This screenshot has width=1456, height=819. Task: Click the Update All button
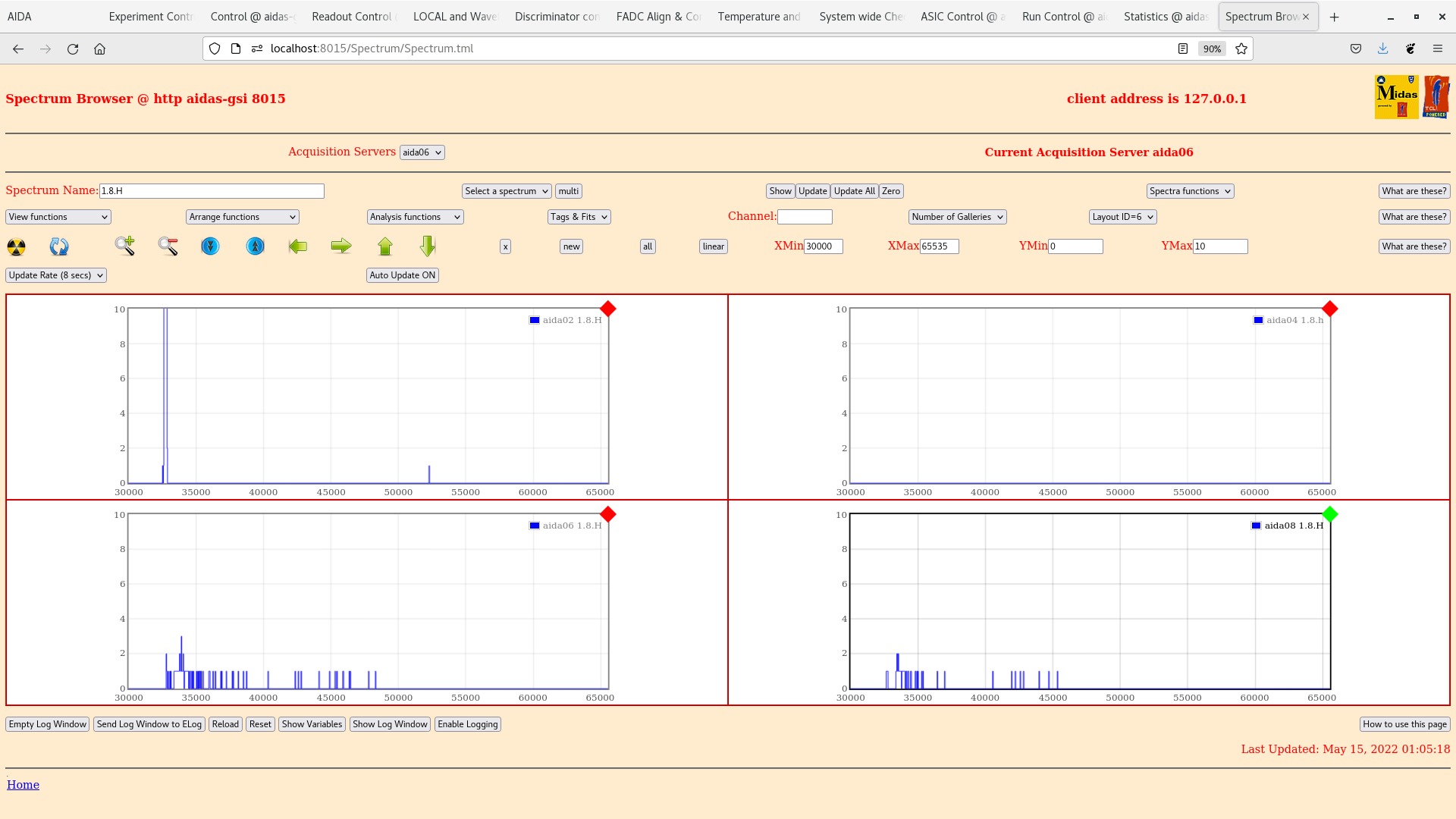click(x=854, y=191)
